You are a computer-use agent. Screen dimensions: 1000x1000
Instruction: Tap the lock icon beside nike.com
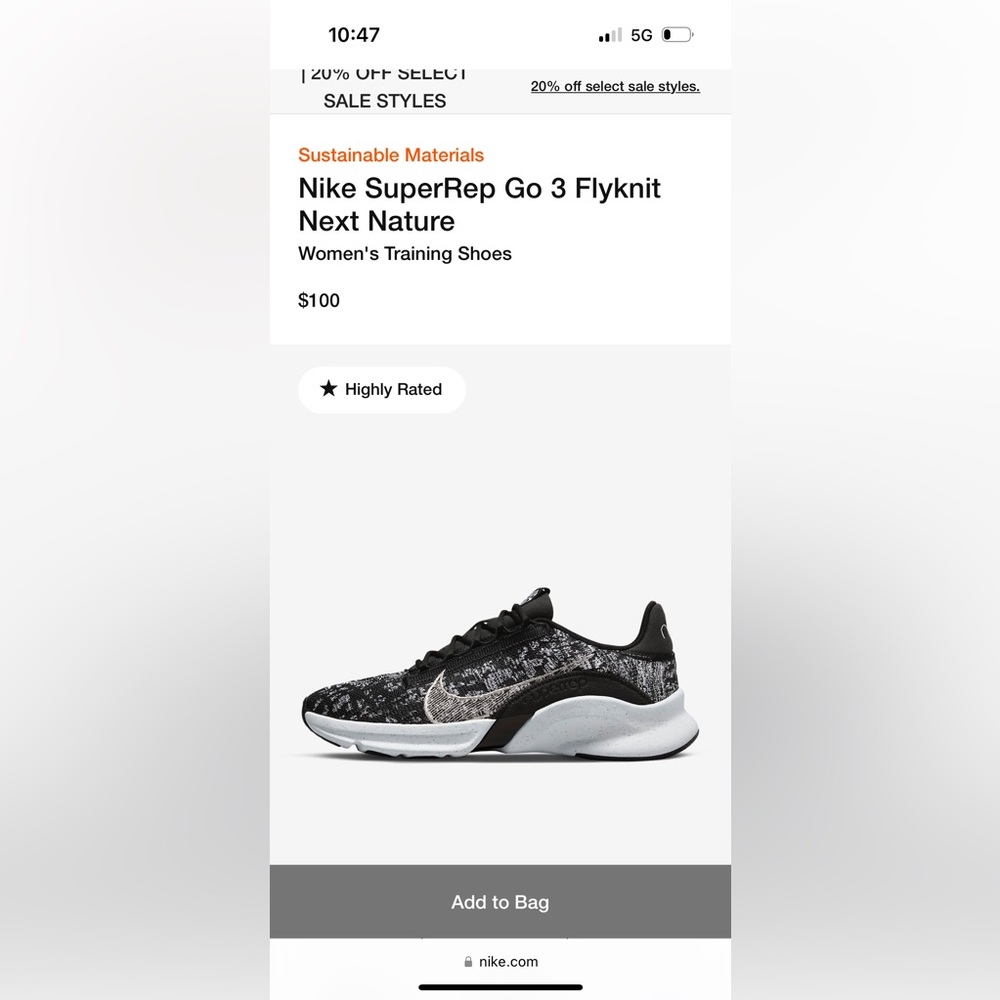468,962
